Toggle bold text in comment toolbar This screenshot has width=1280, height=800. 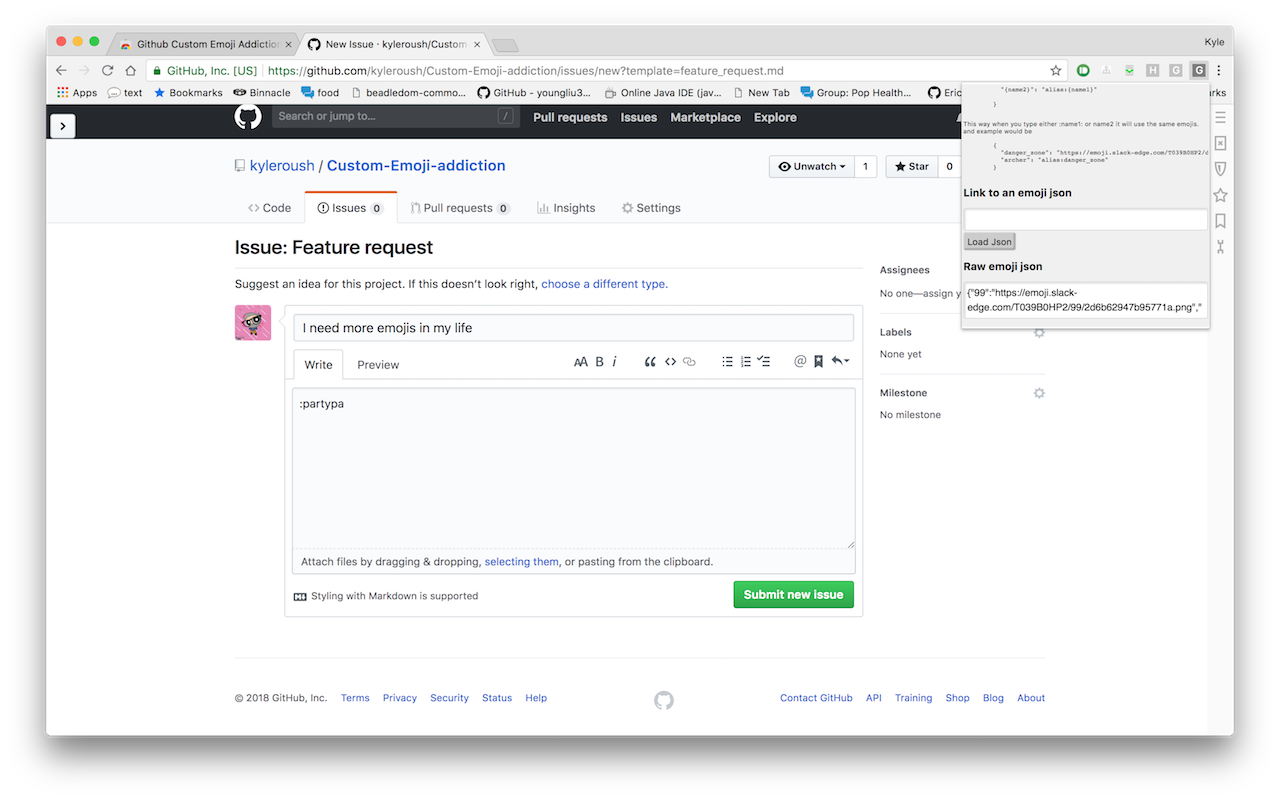click(600, 362)
